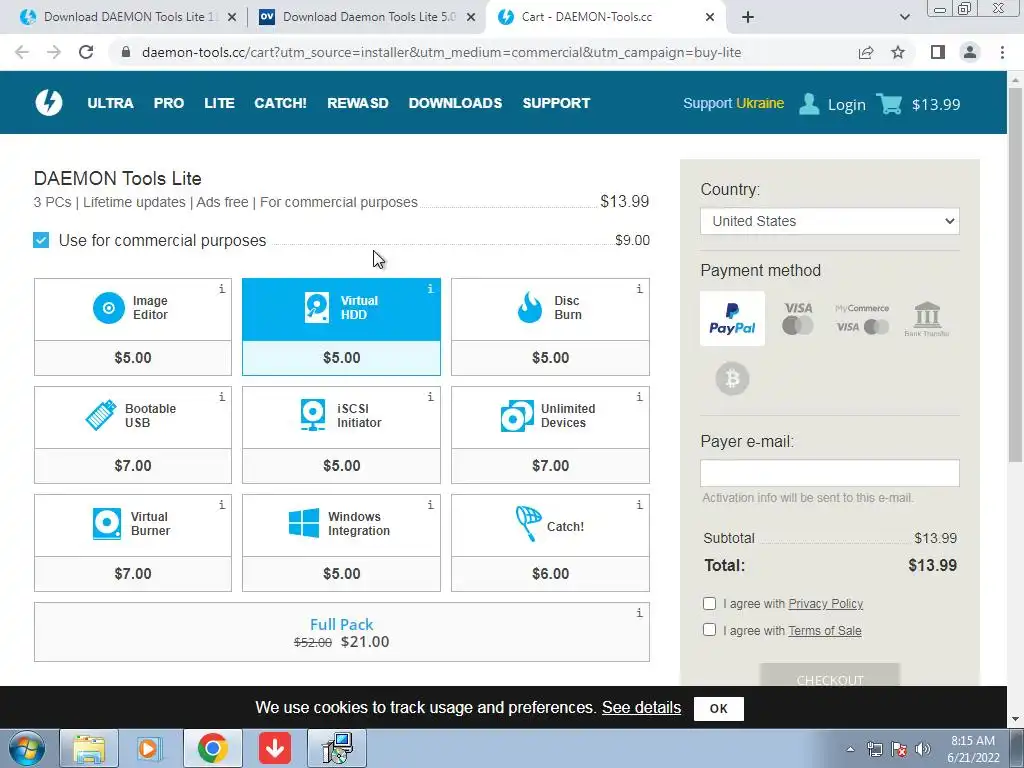Click the CHECKOUT button
The width and height of the screenshot is (1024, 768).
pyautogui.click(x=829, y=676)
